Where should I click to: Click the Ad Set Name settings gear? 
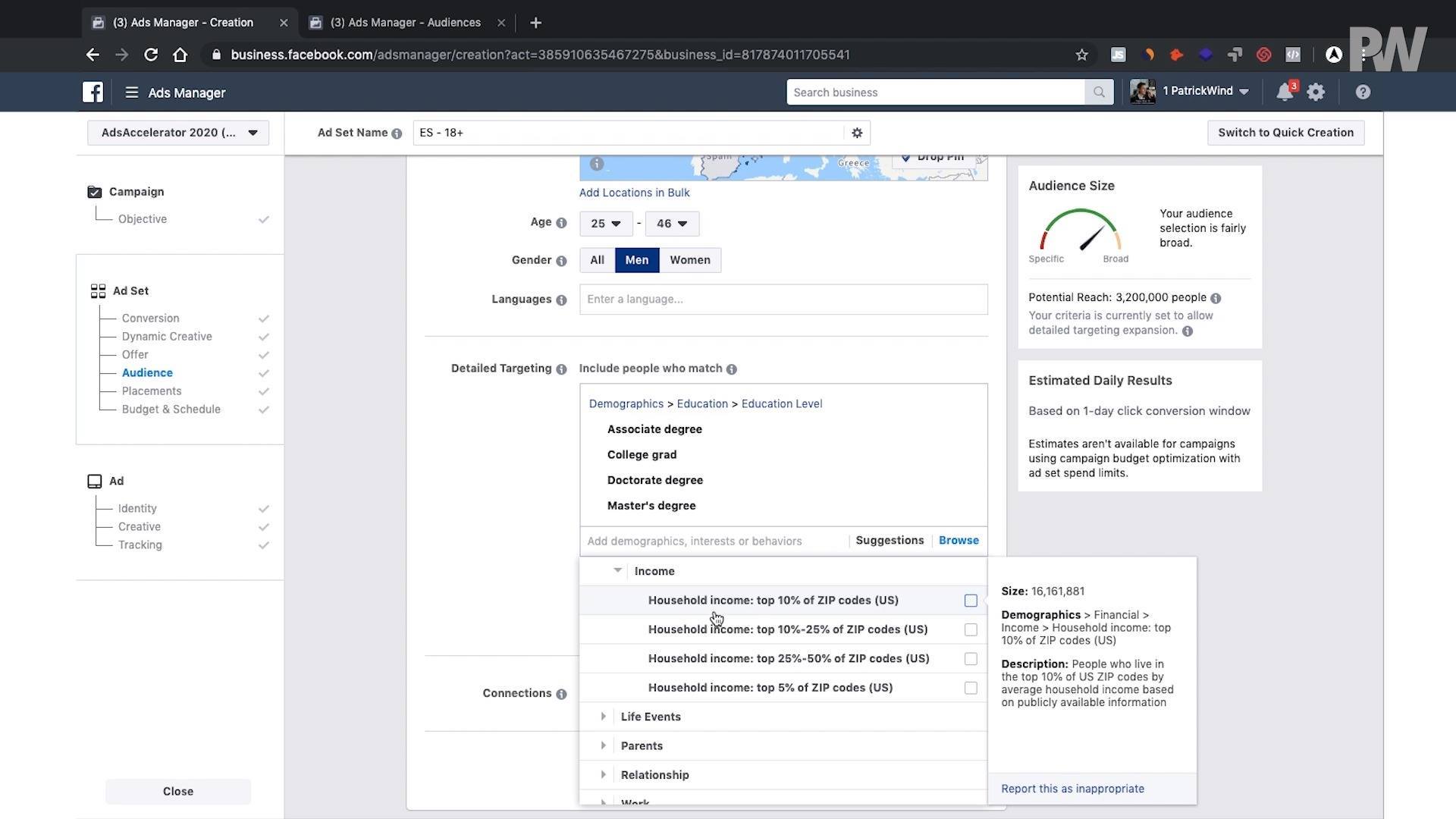coord(857,133)
